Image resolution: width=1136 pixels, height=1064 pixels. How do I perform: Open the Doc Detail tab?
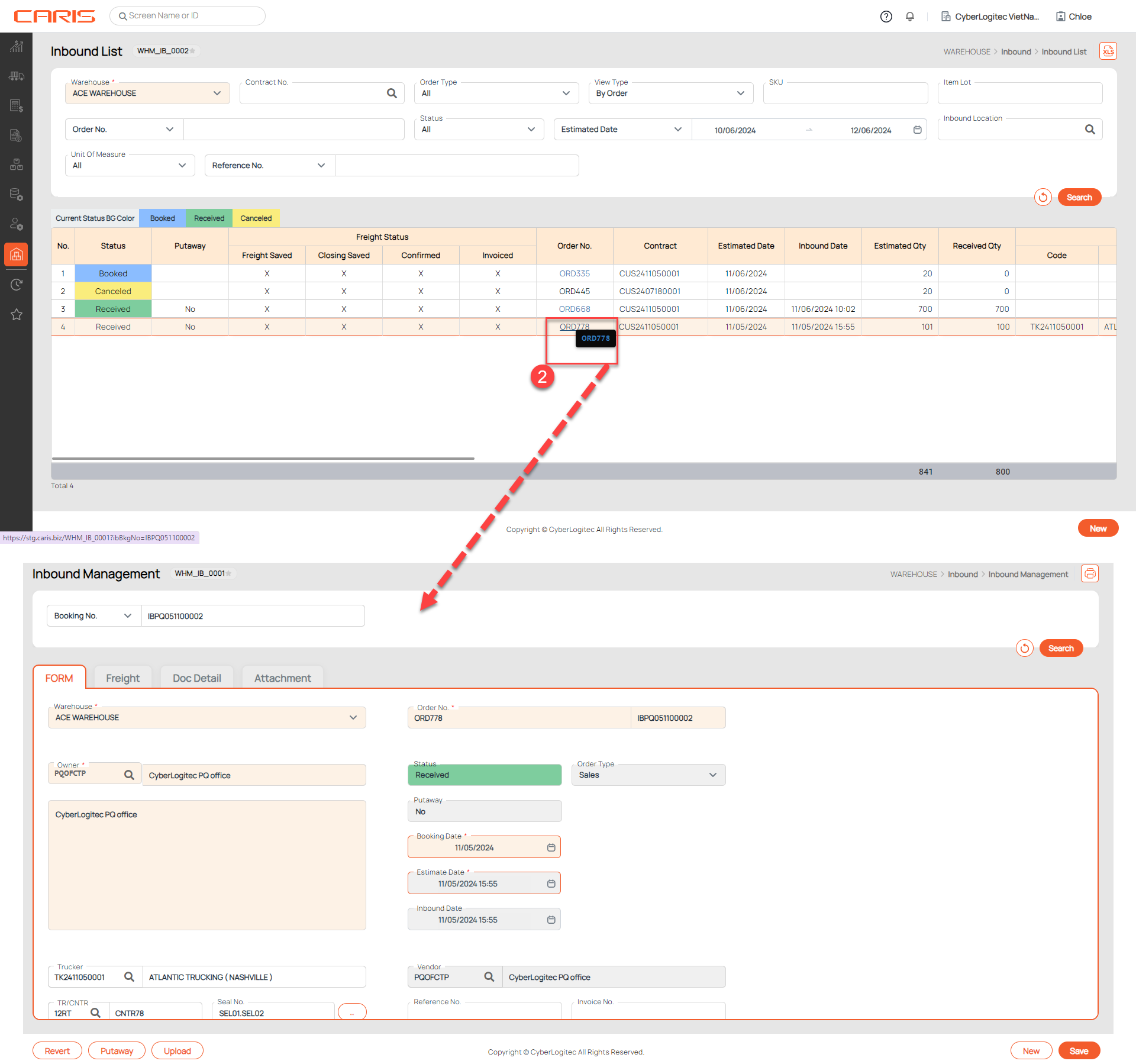click(196, 678)
